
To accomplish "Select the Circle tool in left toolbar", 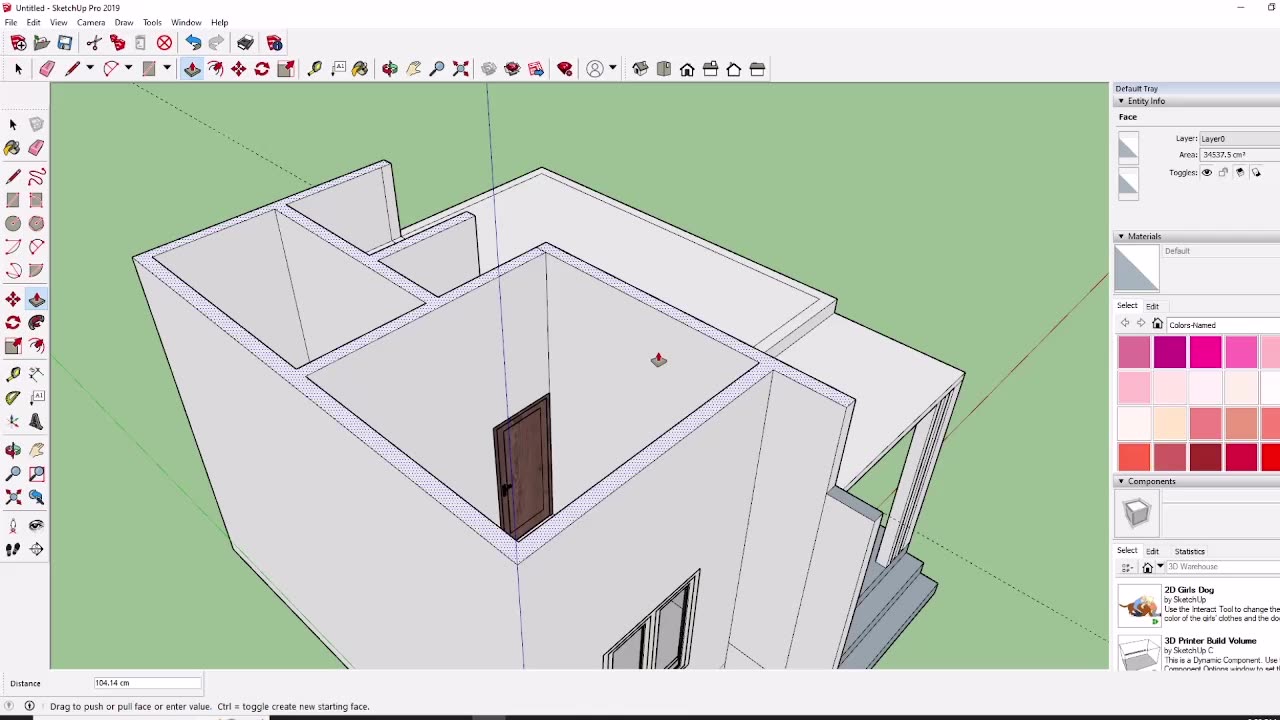I will pos(13,224).
